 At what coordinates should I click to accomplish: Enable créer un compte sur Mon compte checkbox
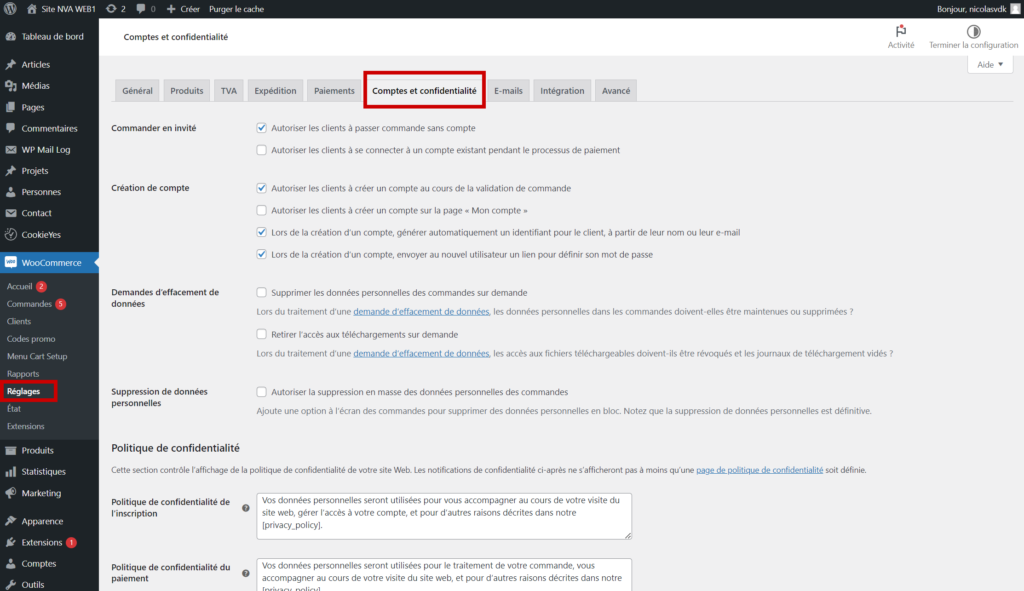pyautogui.click(x=261, y=210)
